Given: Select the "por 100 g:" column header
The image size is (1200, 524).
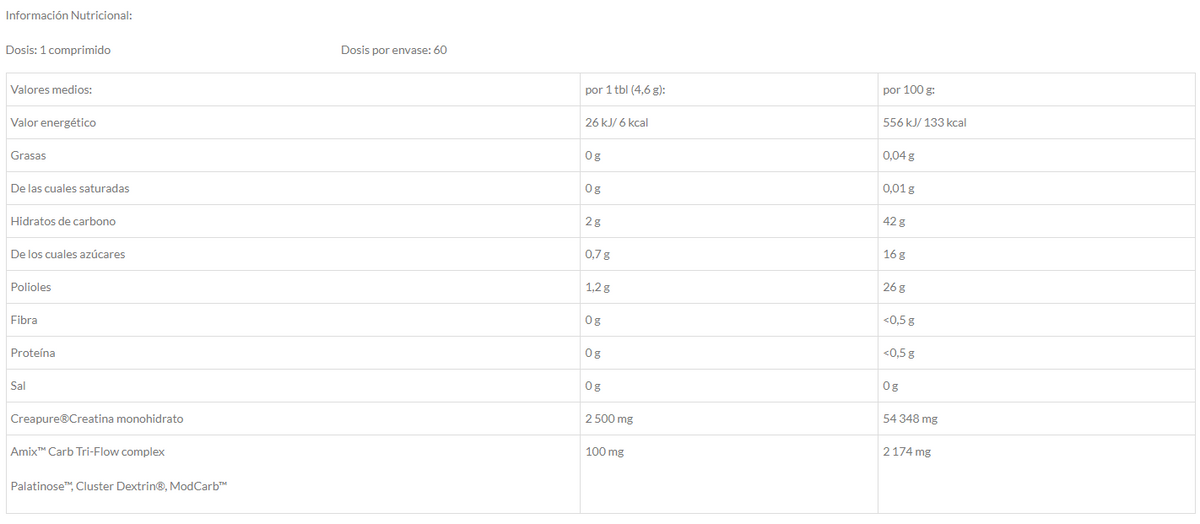Looking at the screenshot, I should 909,90.
